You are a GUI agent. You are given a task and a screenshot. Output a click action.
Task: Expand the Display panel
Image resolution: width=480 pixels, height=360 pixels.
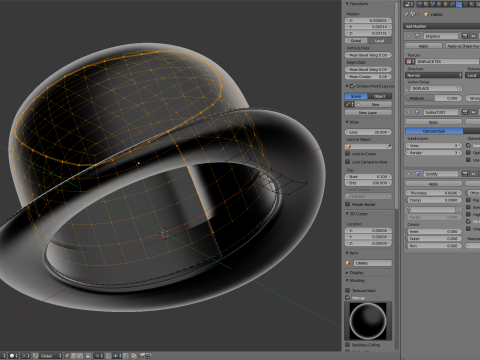coord(347,273)
